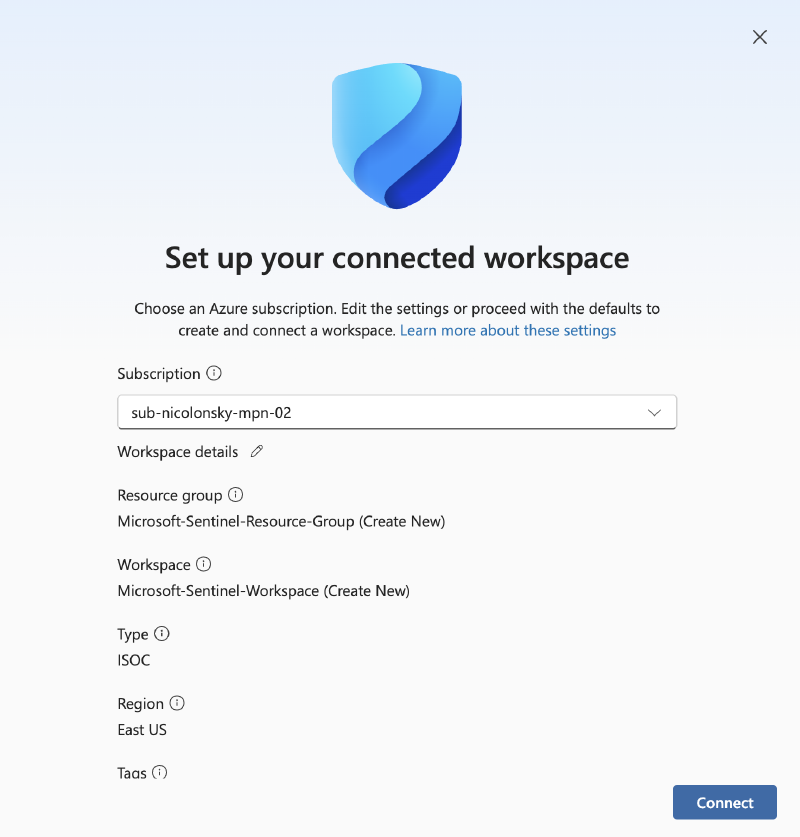Viewport: 800px width, 837px height.
Task: Click 'Set up your connected workspace' heading
Action: coord(397,258)
